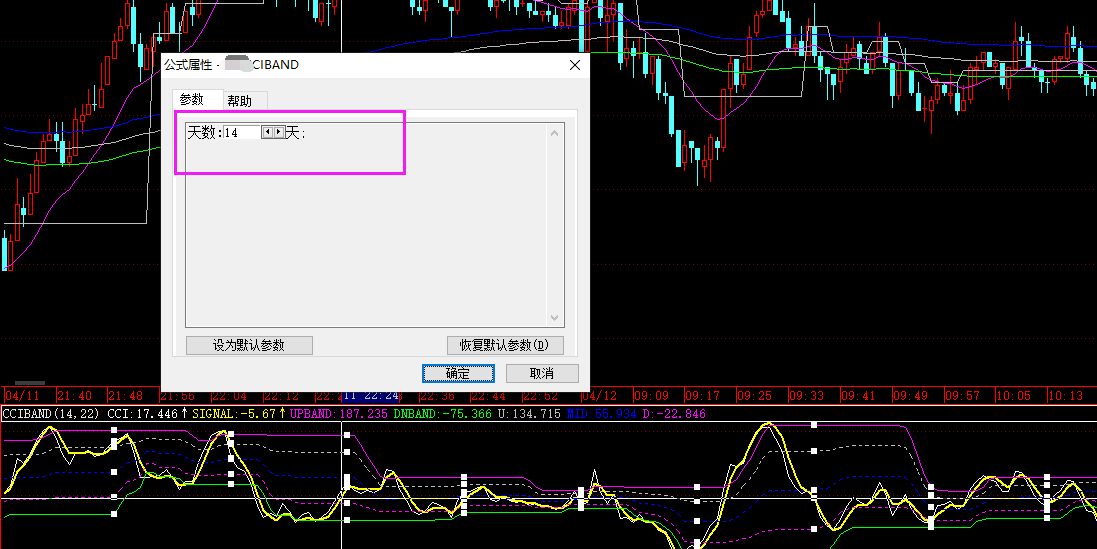
Task: Click the 22:44 time axis label
Action: 489,397
